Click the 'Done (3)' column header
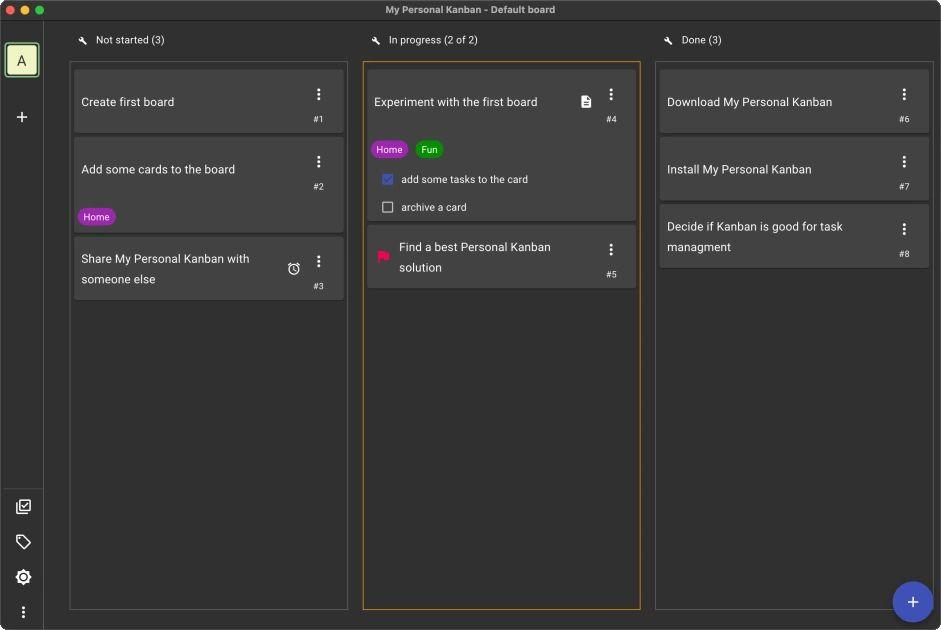Viewport: 941px width, 630px height. [x=702, y=40]
